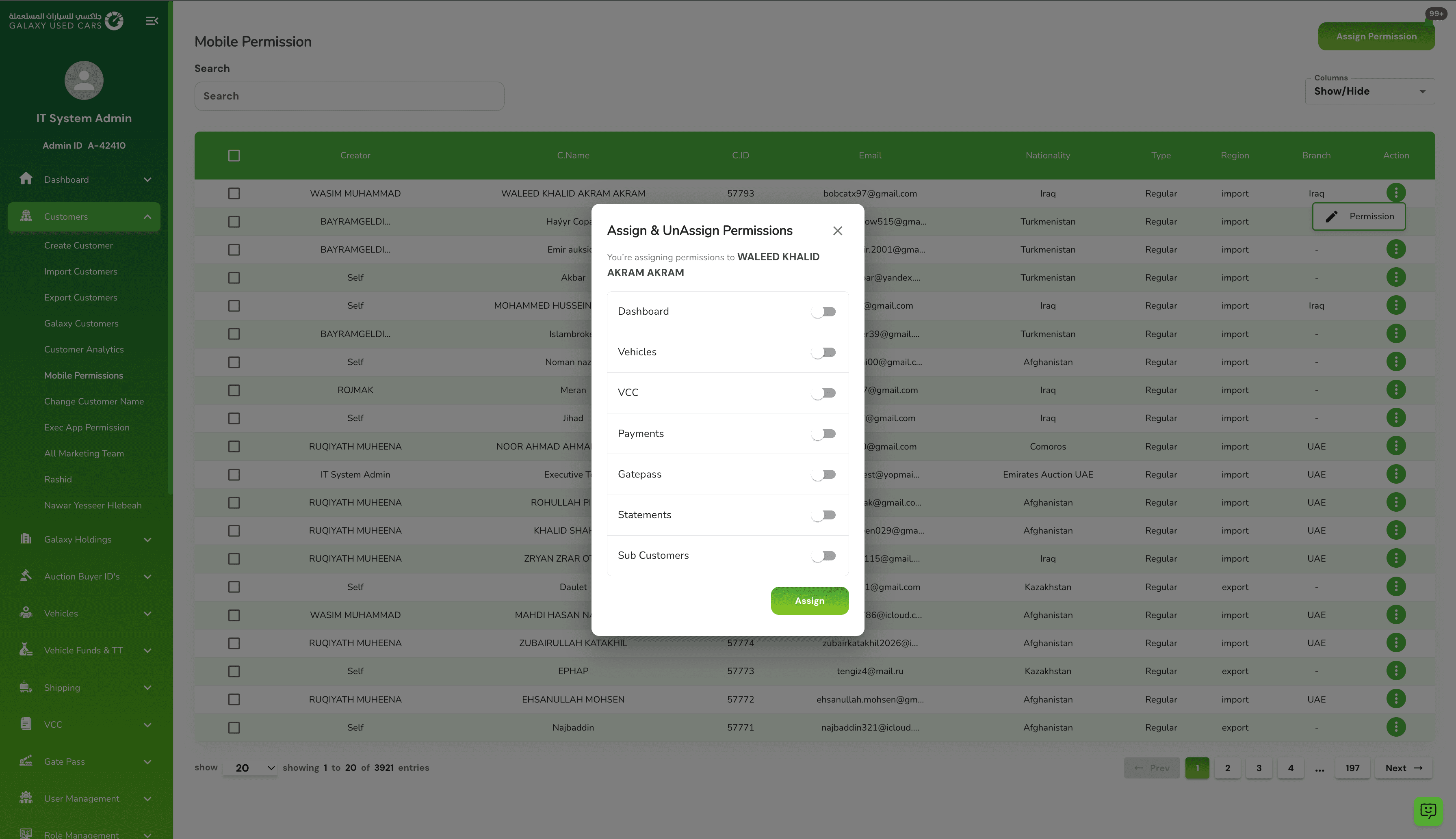
Task: Enable the VCC permission toggle
Action: [x=824, y=393]
